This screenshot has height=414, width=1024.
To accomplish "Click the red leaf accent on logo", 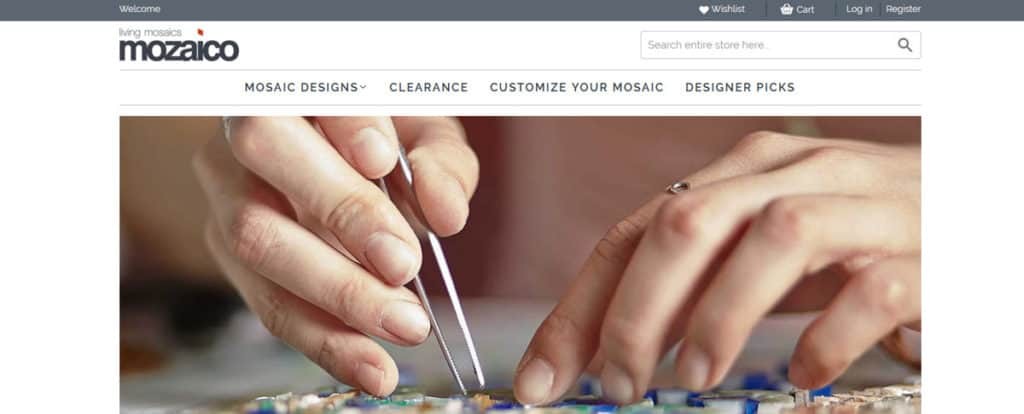I will tap(200, 32).
